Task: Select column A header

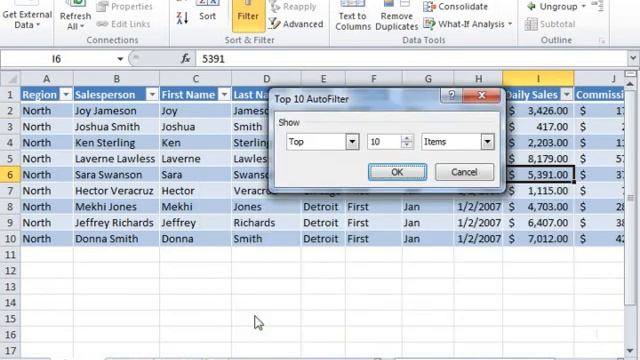Action: [47, 78]
